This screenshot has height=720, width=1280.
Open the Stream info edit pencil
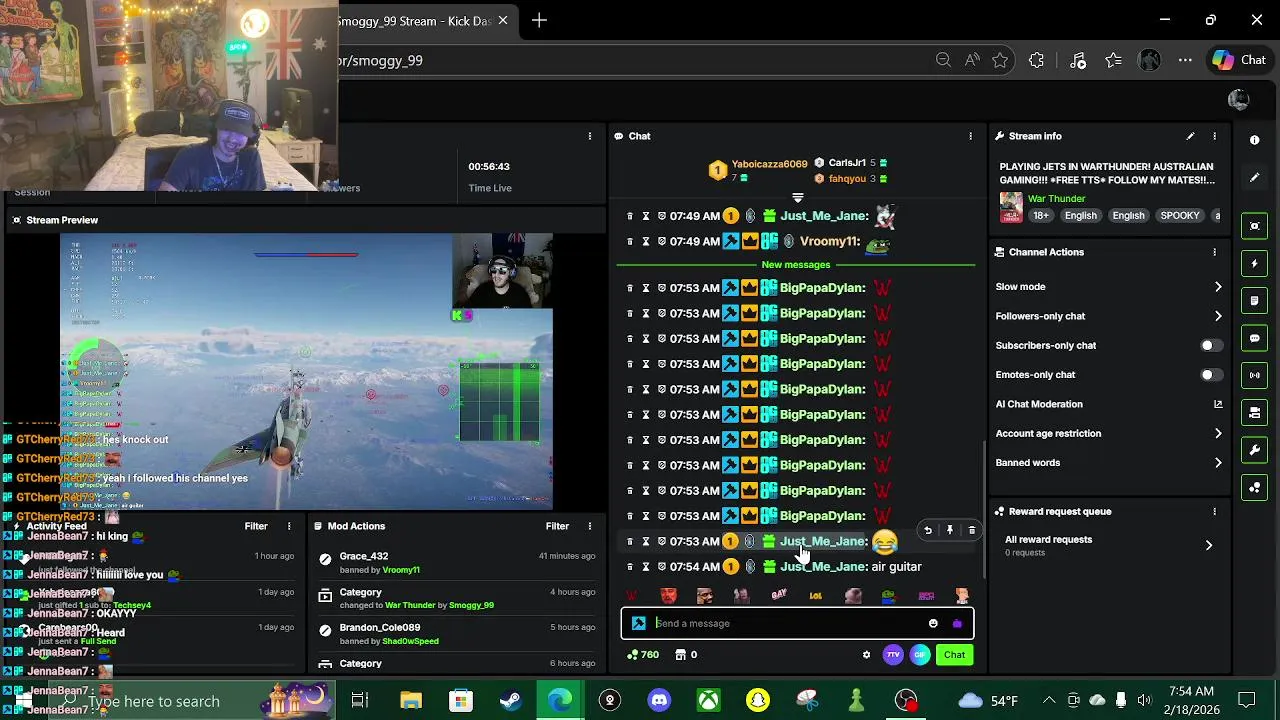pos(1190,136)
